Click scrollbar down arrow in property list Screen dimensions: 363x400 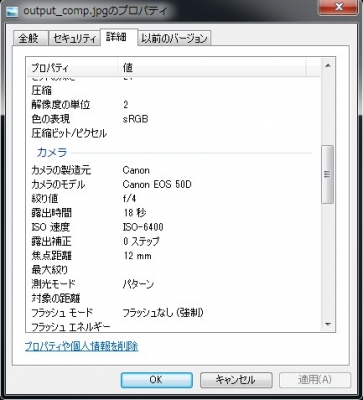327,324
